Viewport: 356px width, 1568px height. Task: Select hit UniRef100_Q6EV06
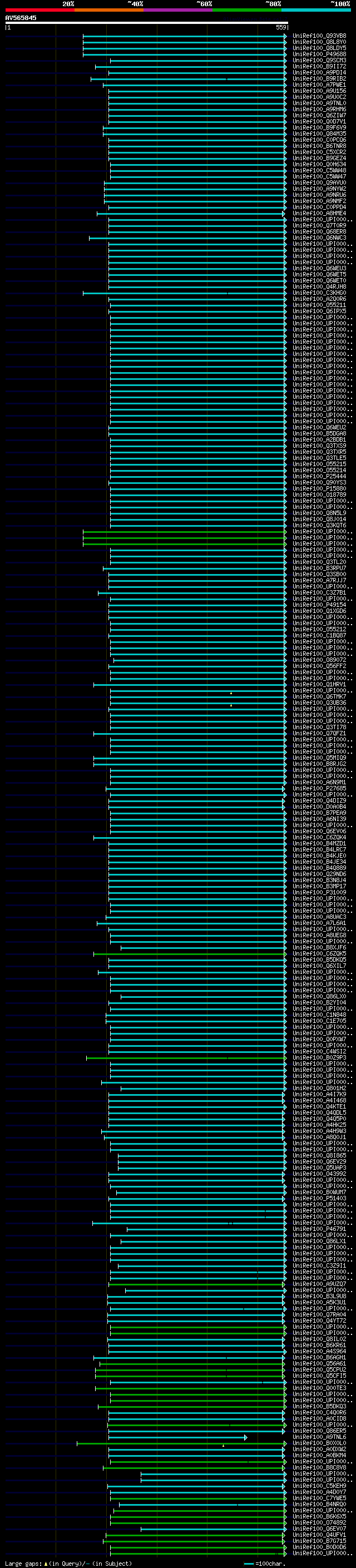click(319, 832)
